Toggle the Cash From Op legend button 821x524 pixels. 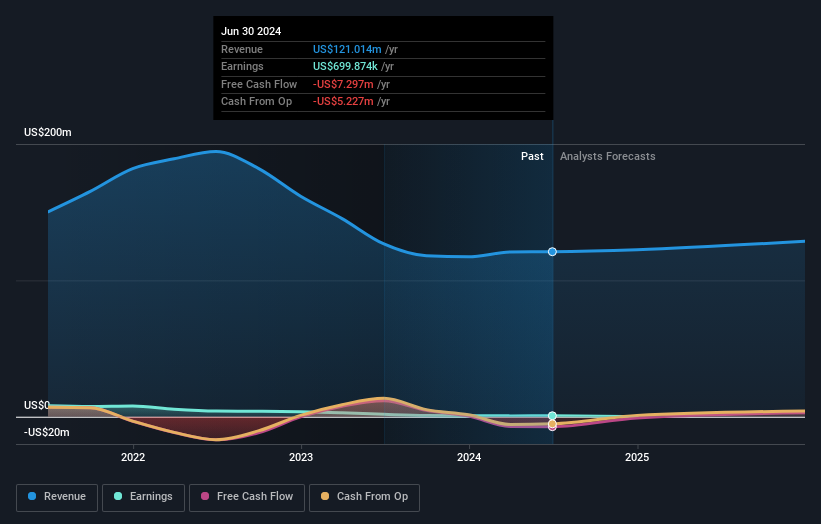364,497
